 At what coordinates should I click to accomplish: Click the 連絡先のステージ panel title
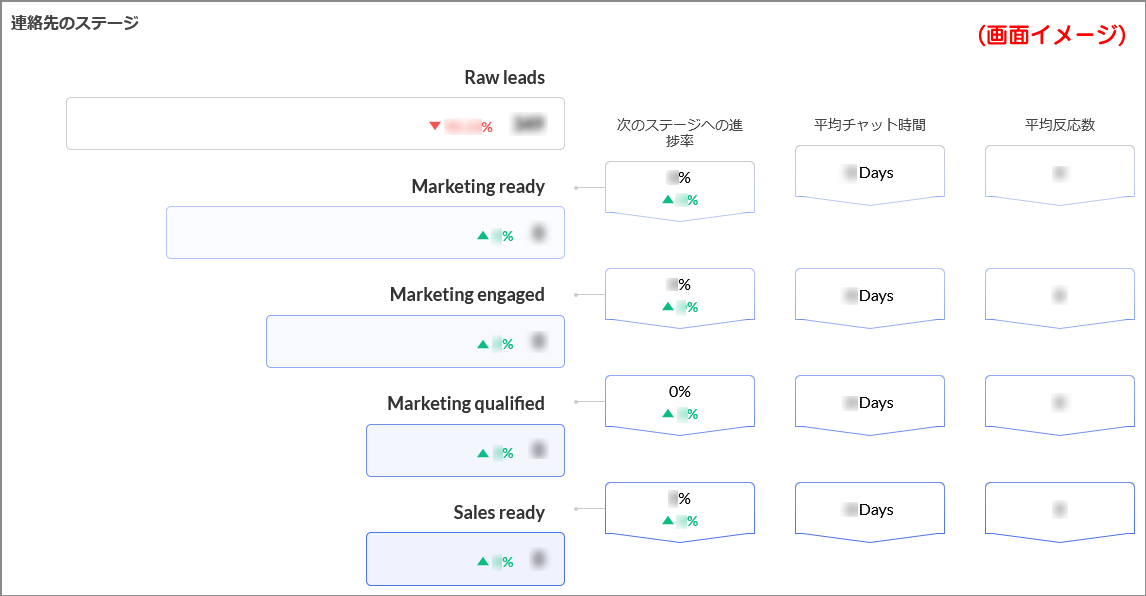click(75, 24)
